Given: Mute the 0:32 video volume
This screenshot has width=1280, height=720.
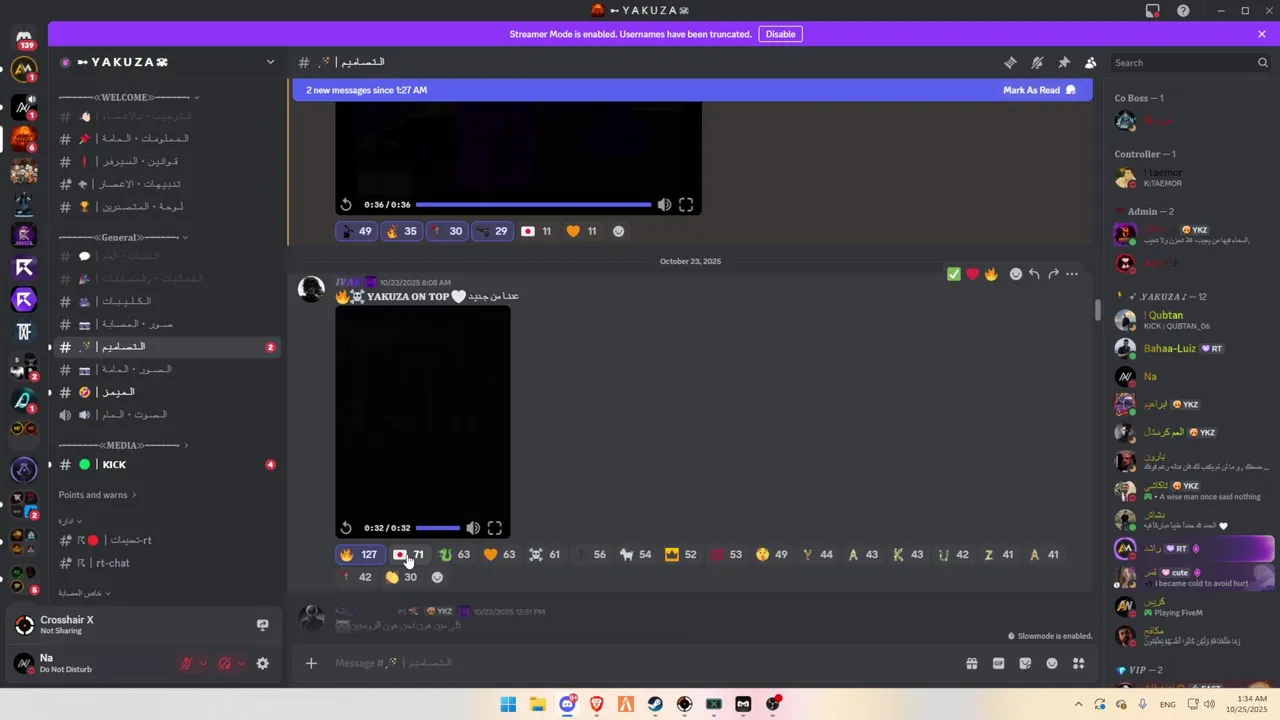Looking at the screenshot, I should [473, 528].
